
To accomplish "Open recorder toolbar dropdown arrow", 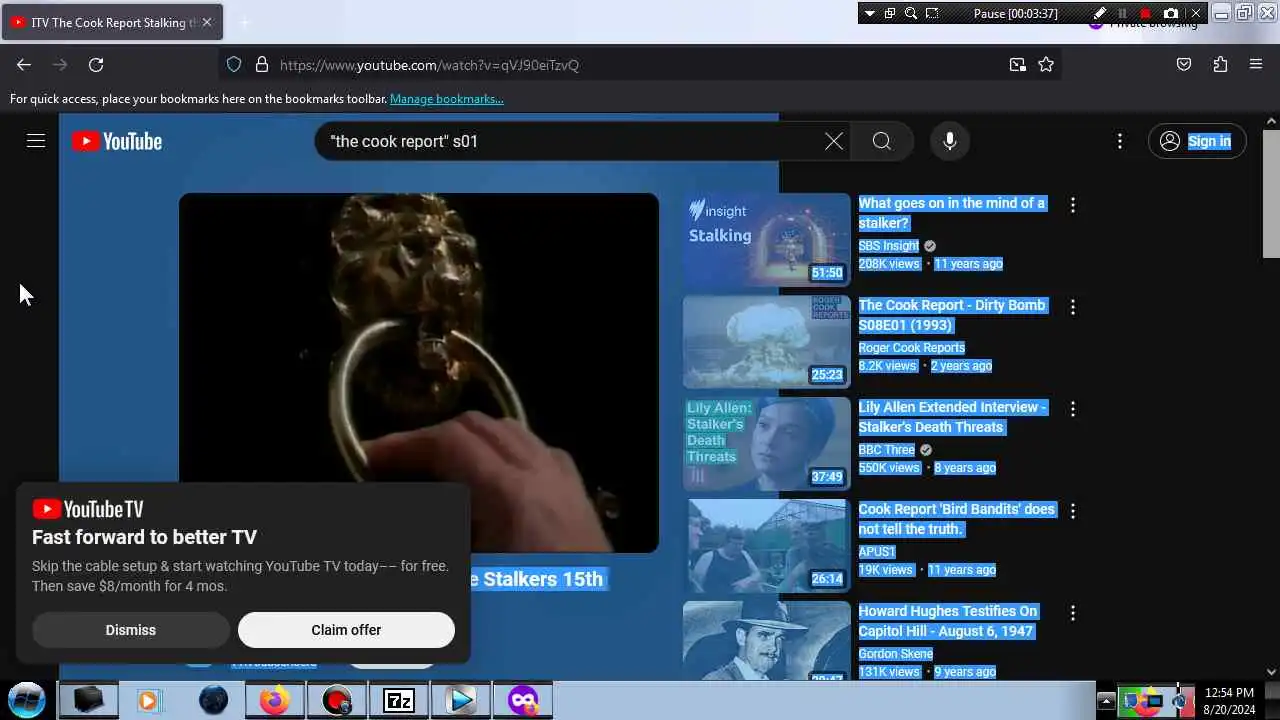I will point(869,13).
